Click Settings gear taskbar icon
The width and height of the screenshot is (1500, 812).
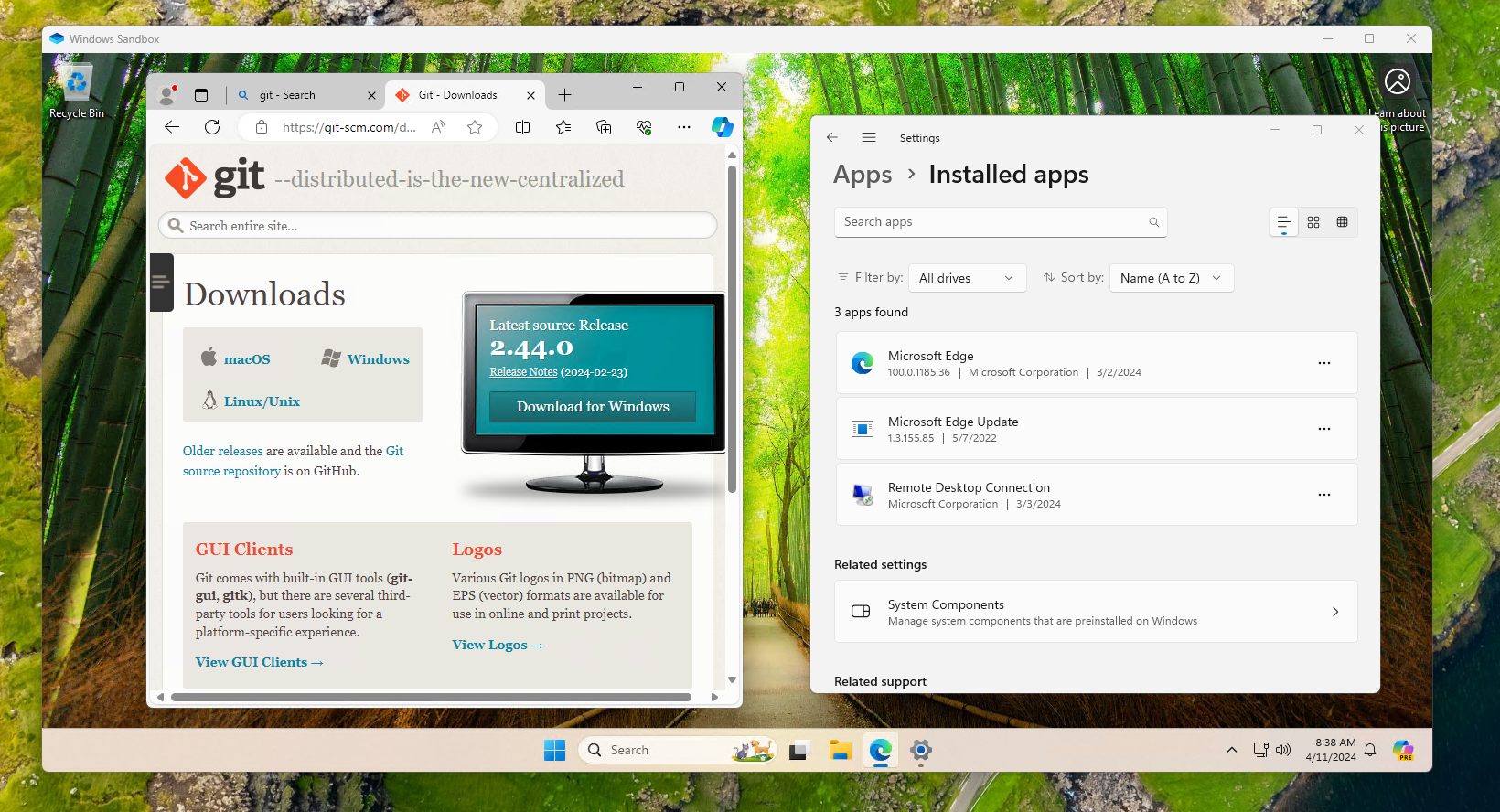click(x=921, y=750)
